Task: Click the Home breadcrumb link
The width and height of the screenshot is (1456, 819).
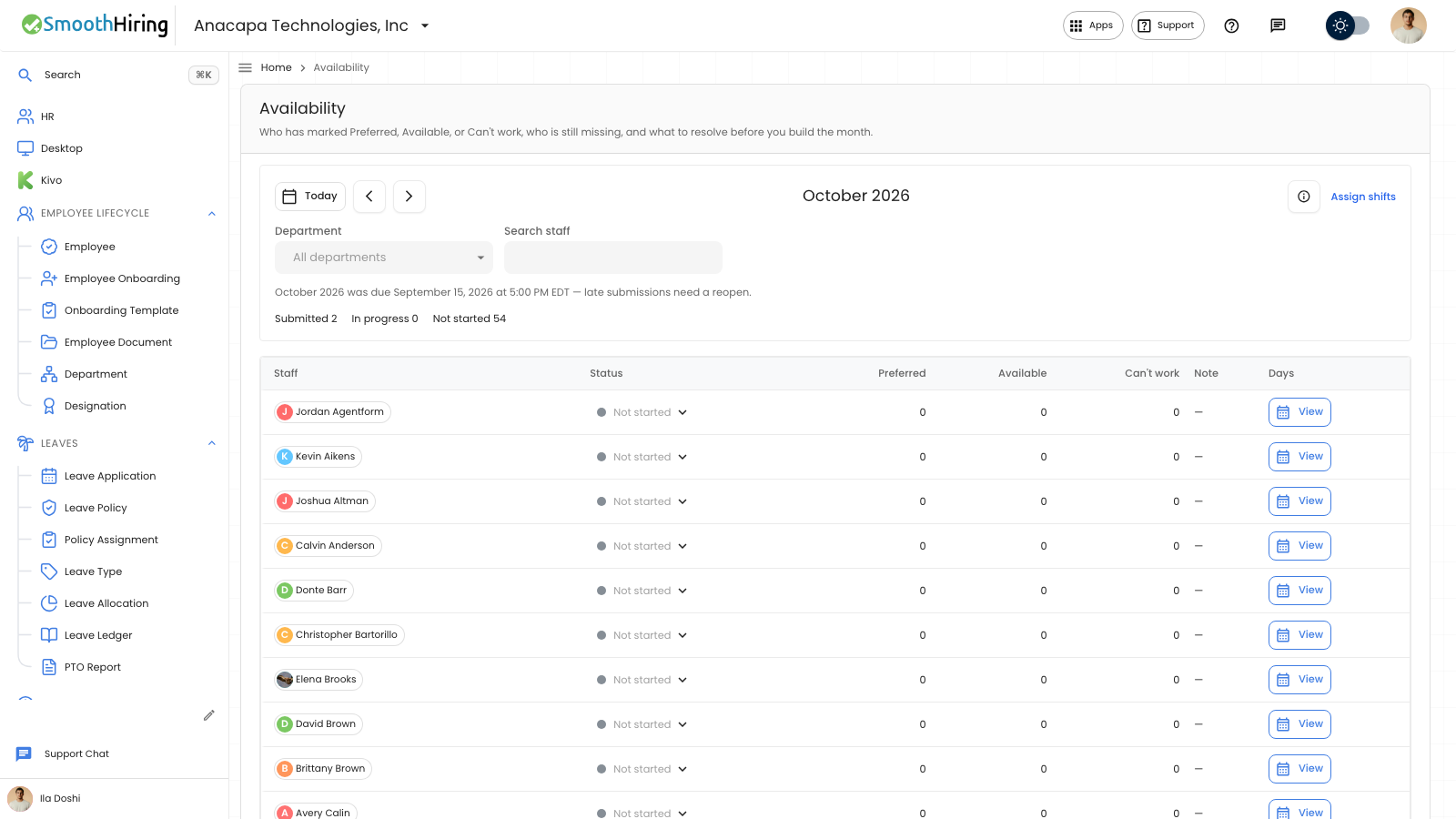Action: click(x=276, y=67)
